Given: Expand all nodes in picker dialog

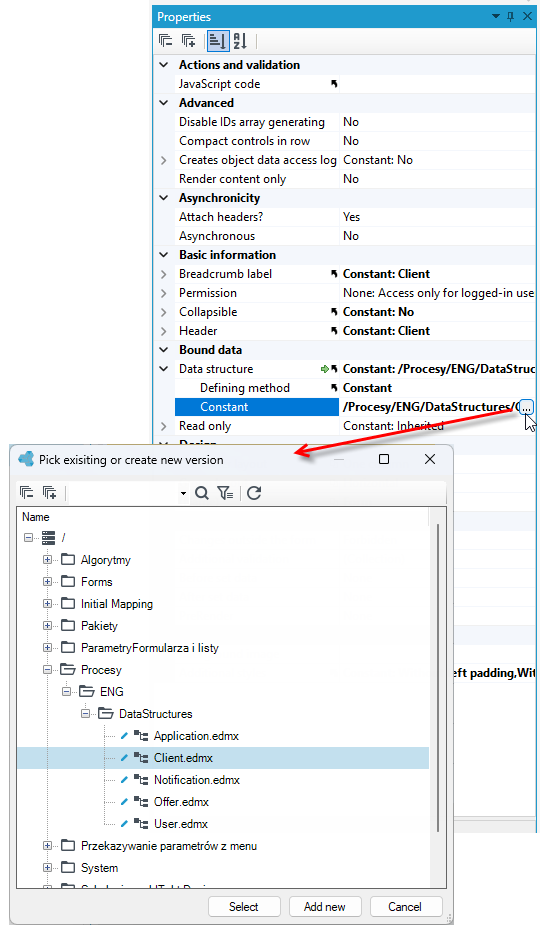Looking at the screenshot, I should (x=49, y=493).
